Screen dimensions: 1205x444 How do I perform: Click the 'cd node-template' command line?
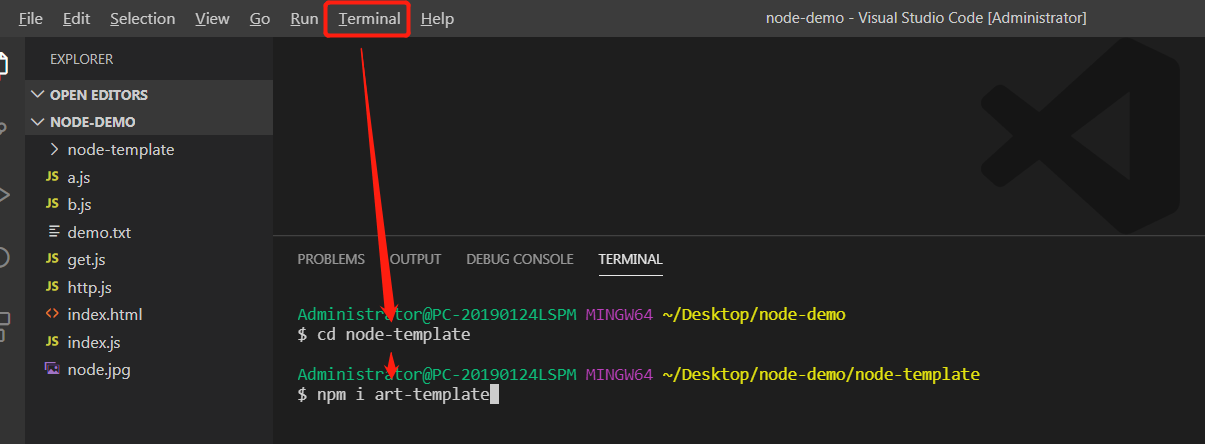click(384, 334)
